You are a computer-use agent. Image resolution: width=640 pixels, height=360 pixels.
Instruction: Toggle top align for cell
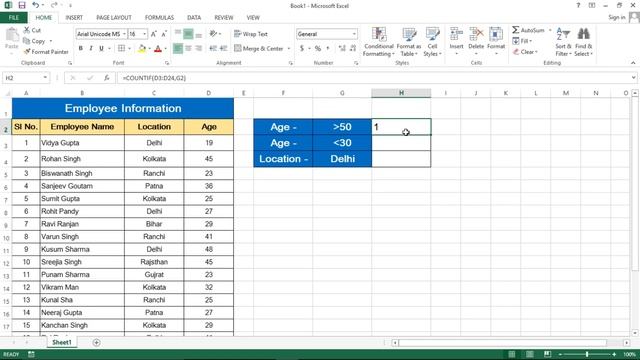click(x=178, y=34)
